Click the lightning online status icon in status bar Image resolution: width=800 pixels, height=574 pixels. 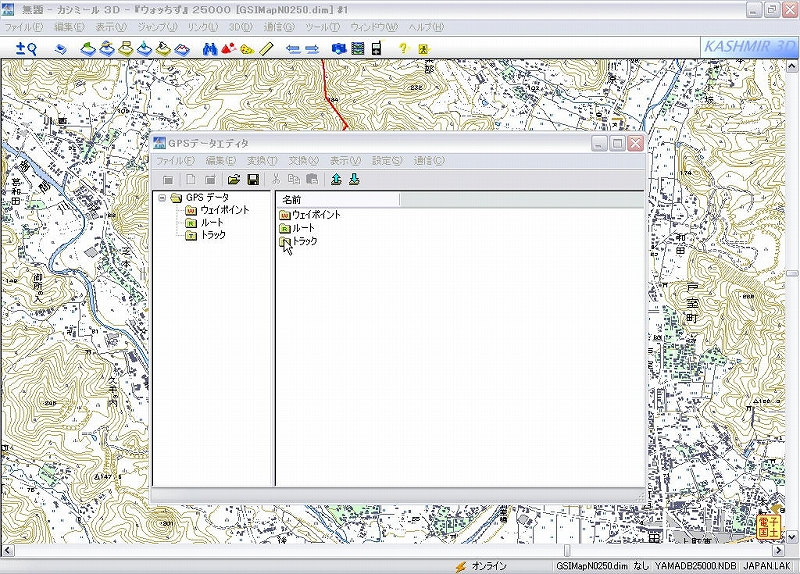click(461, 566)
